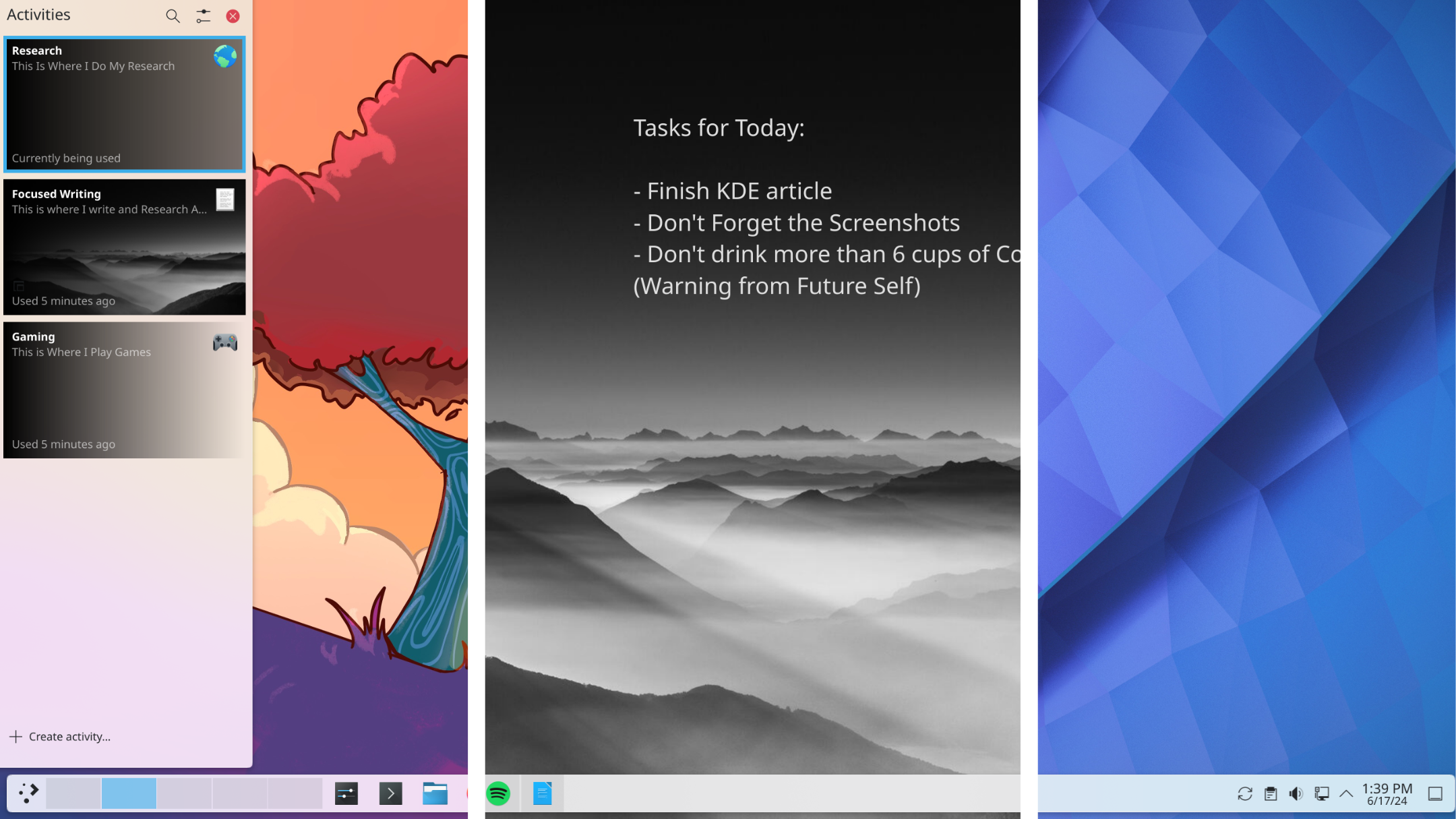Click the Activities settings/filter icon
The height and width of the screenshot is (819, 1456).
click(x=202, y=16)
